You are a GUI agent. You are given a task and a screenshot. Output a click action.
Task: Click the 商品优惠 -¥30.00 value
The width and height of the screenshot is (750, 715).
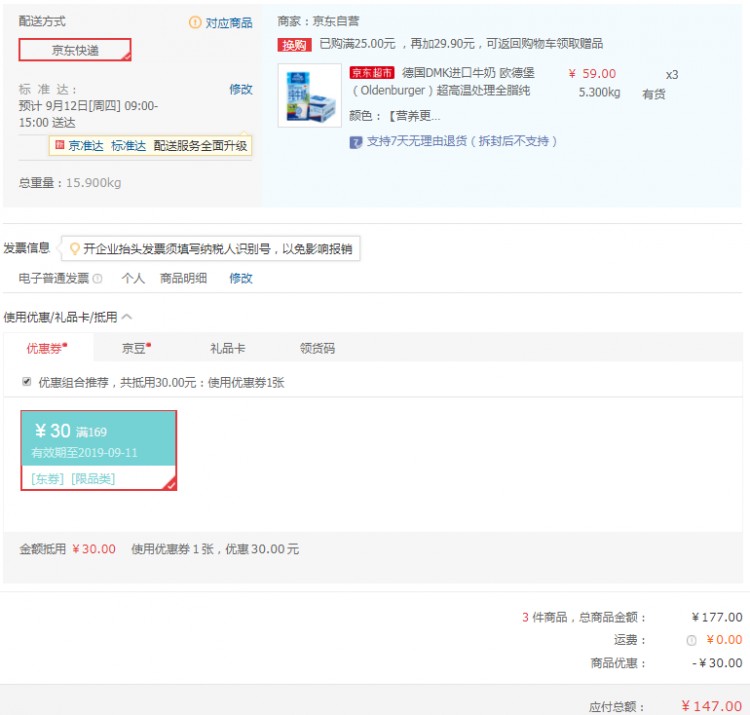click(717, 663)
